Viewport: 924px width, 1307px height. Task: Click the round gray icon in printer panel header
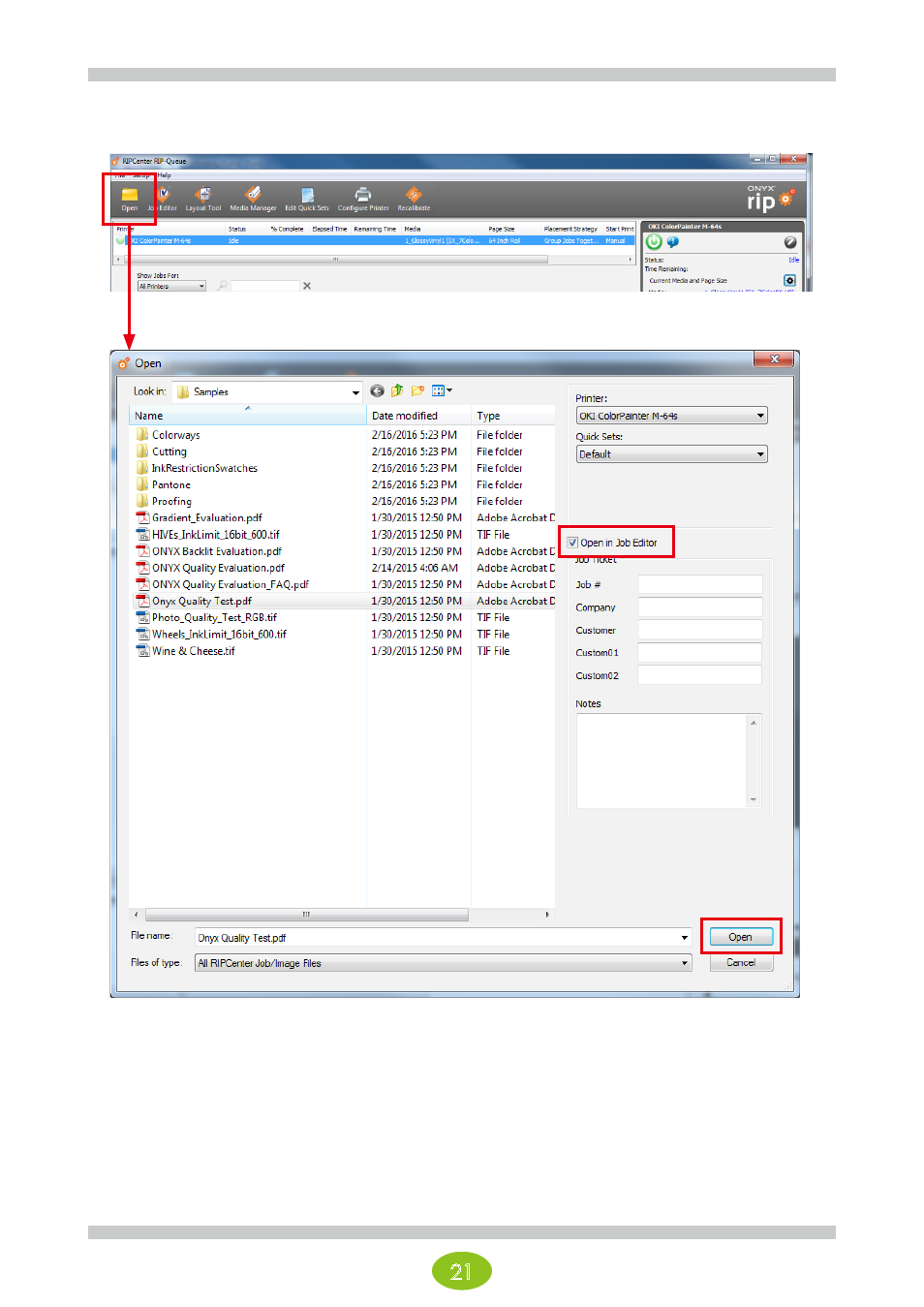(790, 242)
